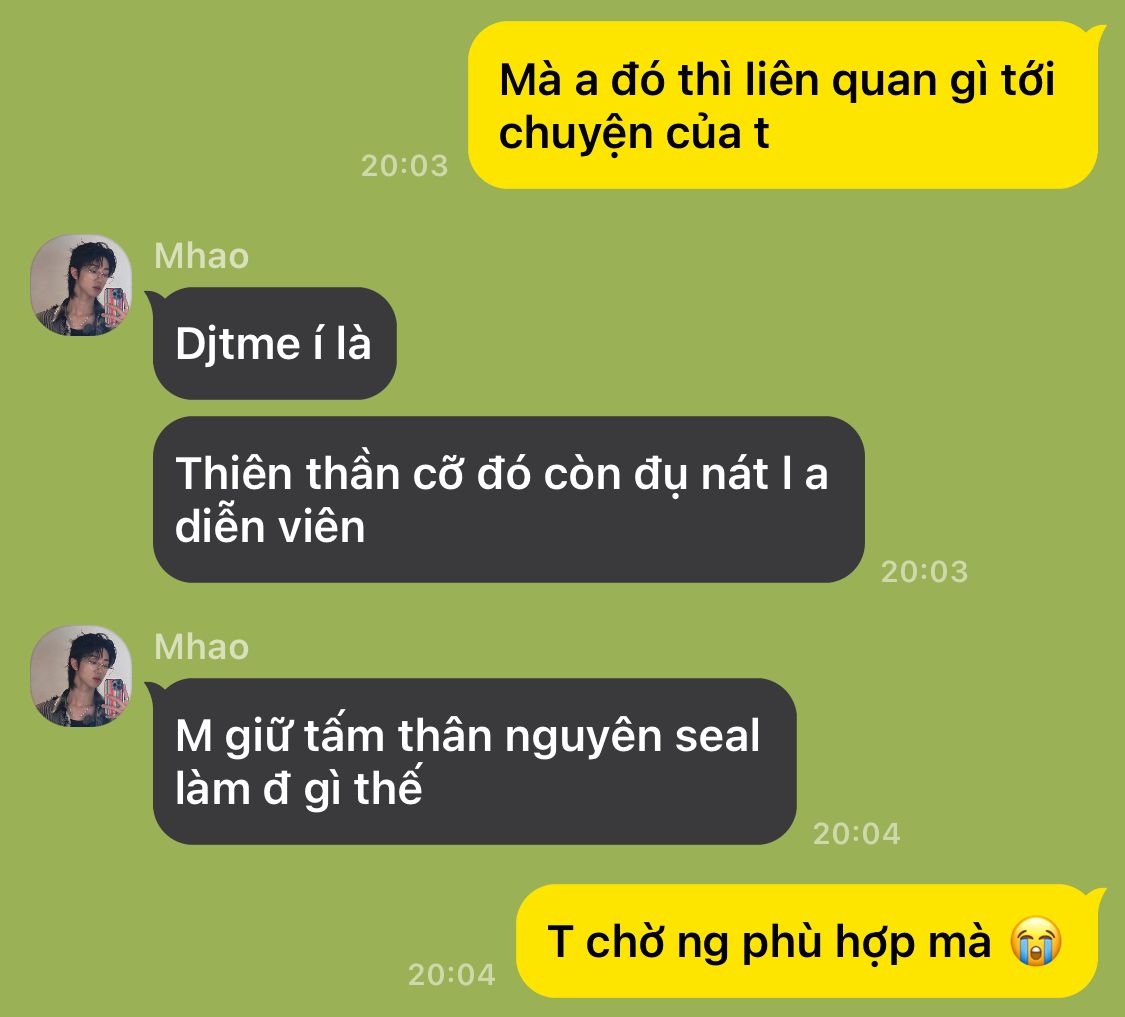Tap the second "Mhao" sender name

click(x=202, y=647)
